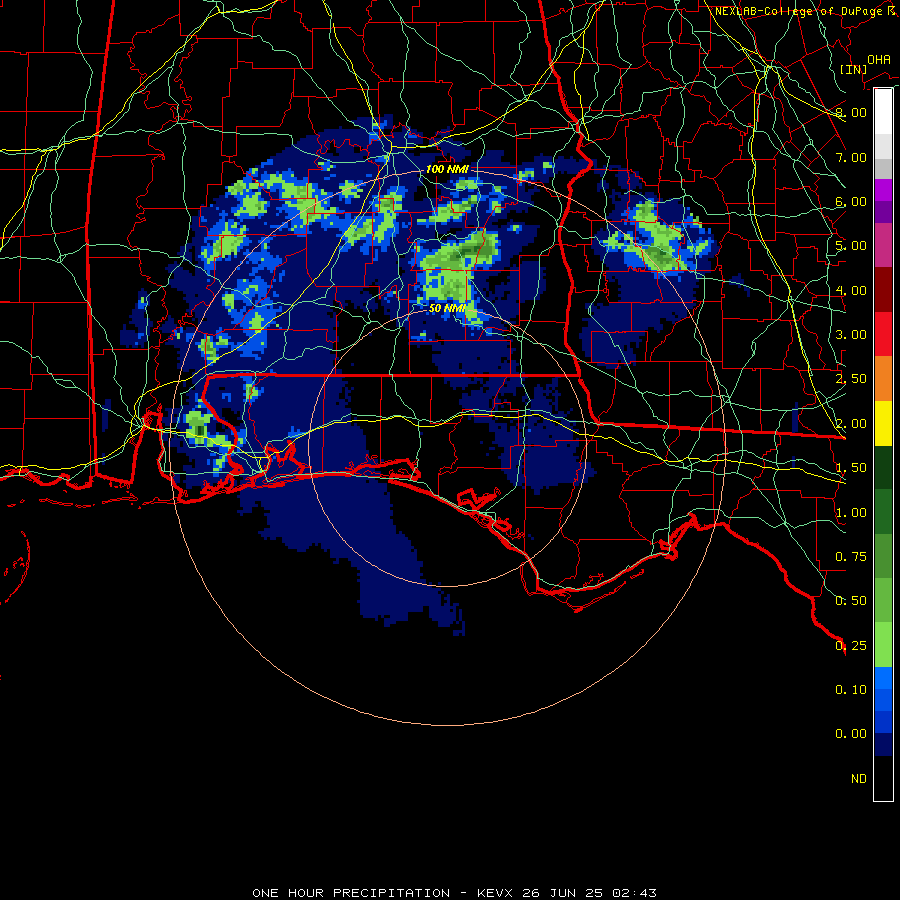Select the magenta legend swatch near 6.00
The image size is (900, 900).
[x=883, y=190]
